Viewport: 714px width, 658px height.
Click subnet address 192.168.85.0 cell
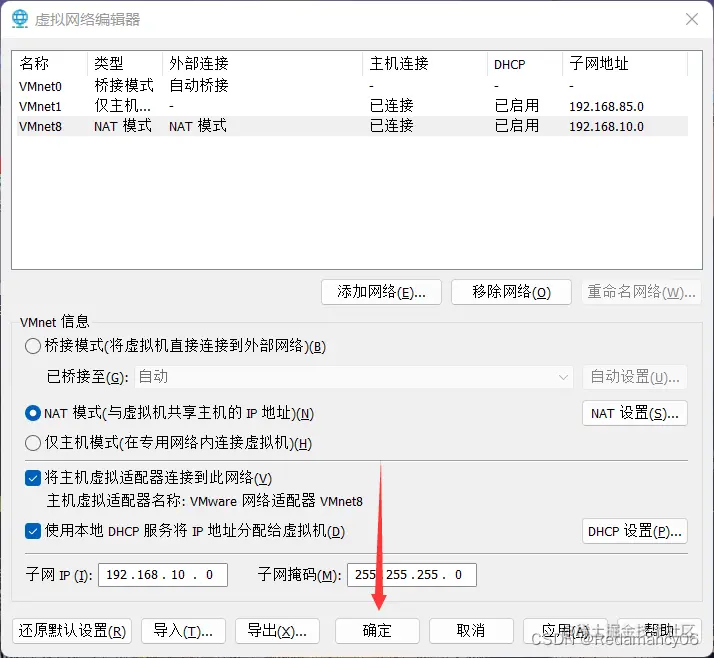click(607, 107)
